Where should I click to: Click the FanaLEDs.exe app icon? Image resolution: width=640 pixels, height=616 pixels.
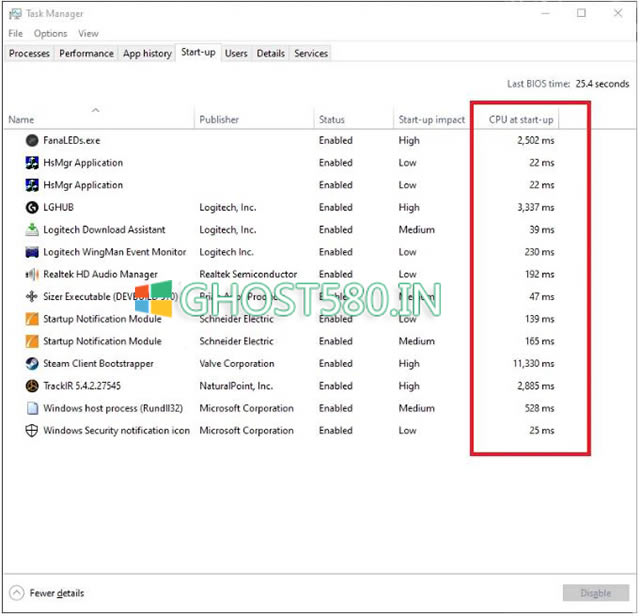coord(32,140)
